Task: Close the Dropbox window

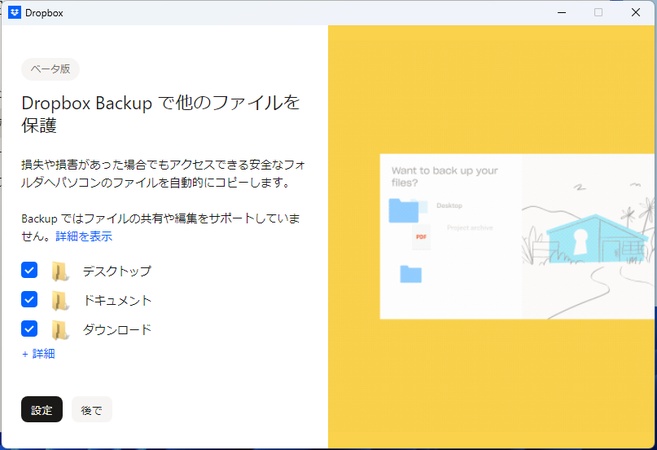Action: point(636,13)
